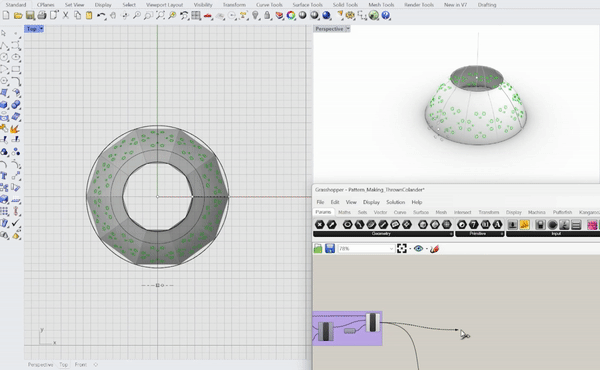Open dropdown arrow beside Grasshopper preview eye
The image size is (600, 370).
(426, 249)
